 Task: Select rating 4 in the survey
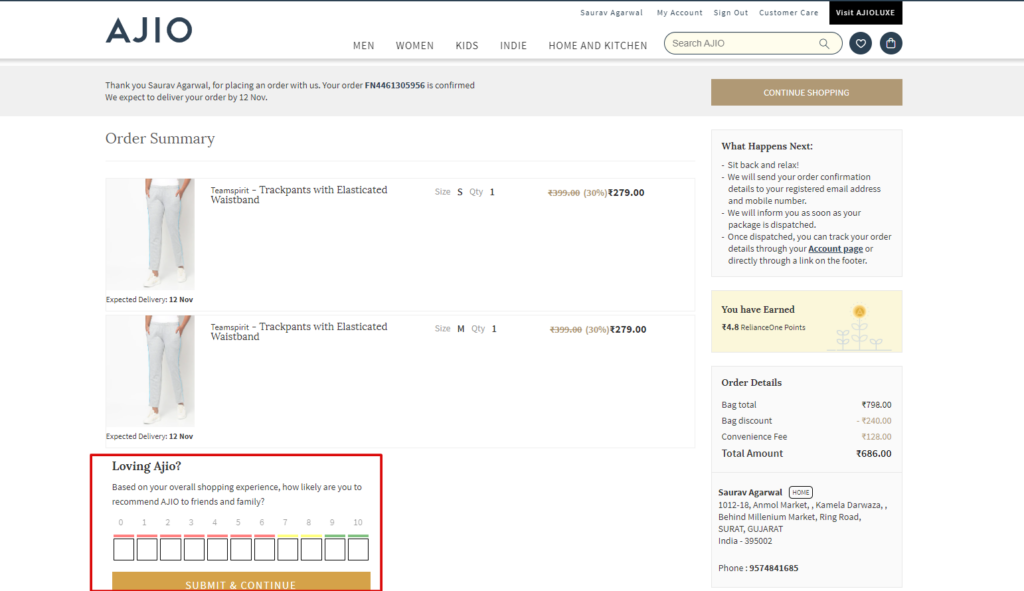pyautogui.click(x=217, y=549)
